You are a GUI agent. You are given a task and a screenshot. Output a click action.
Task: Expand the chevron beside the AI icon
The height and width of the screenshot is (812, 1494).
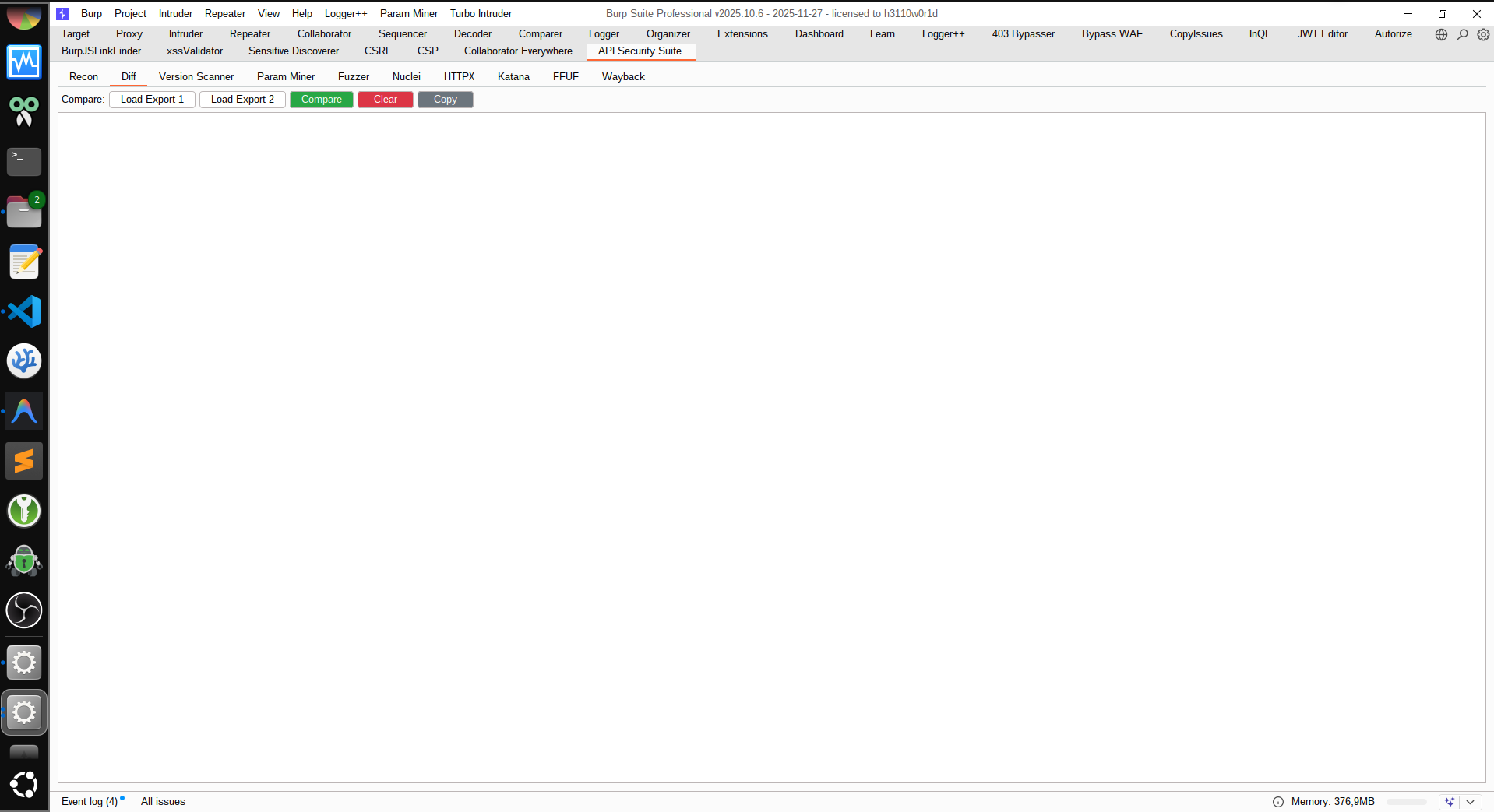point(1470,802)
